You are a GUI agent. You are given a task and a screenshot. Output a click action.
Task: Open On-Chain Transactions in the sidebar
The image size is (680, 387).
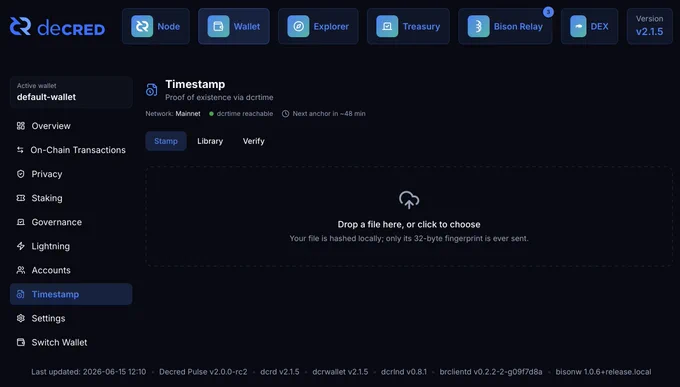(x=71, y=150)
